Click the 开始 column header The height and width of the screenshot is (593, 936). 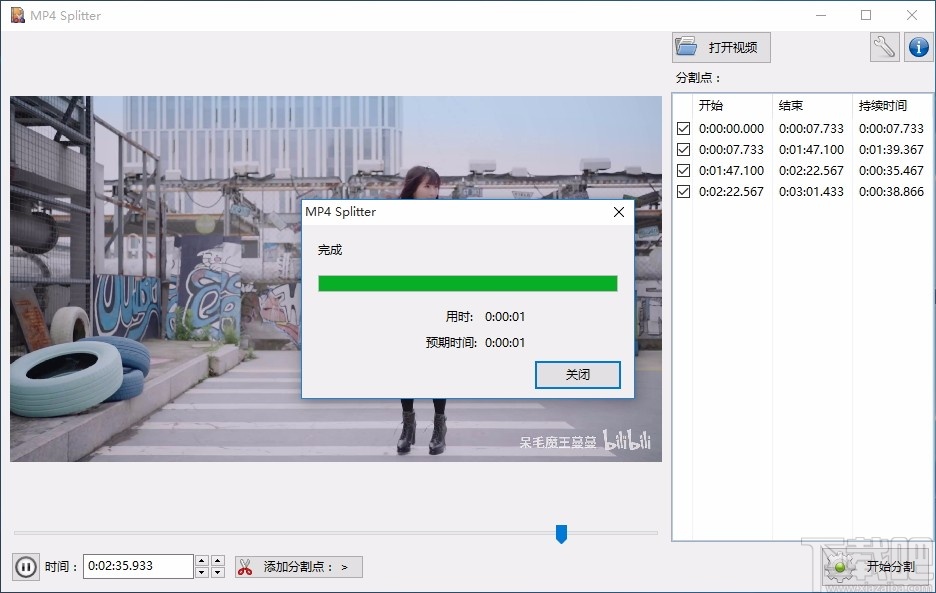(710, 106)
